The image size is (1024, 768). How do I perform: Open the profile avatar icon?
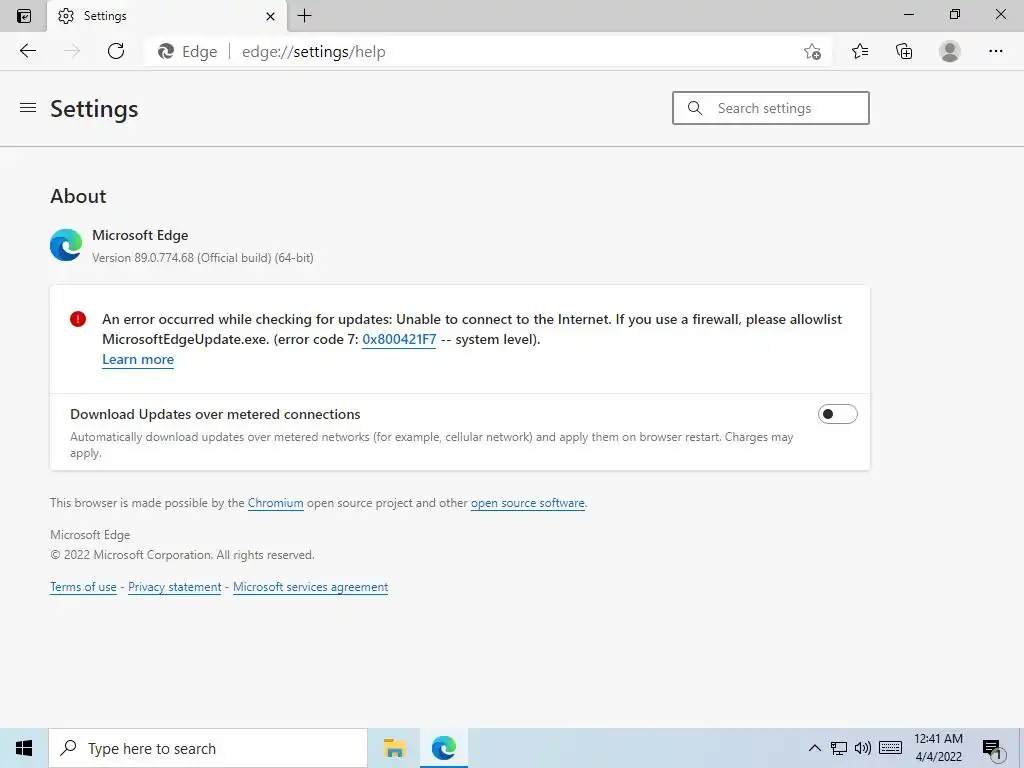pos(950,51)
